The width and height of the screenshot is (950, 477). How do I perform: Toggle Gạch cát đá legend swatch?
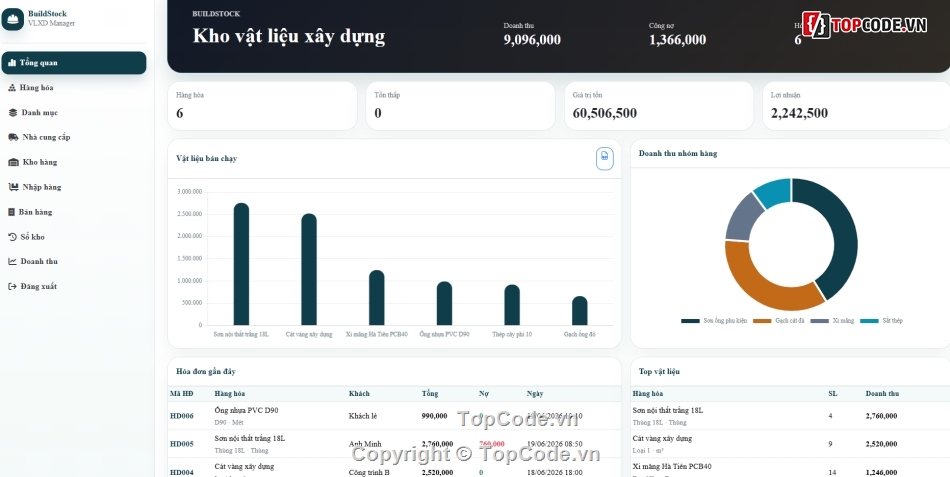(x=762, y=321)
